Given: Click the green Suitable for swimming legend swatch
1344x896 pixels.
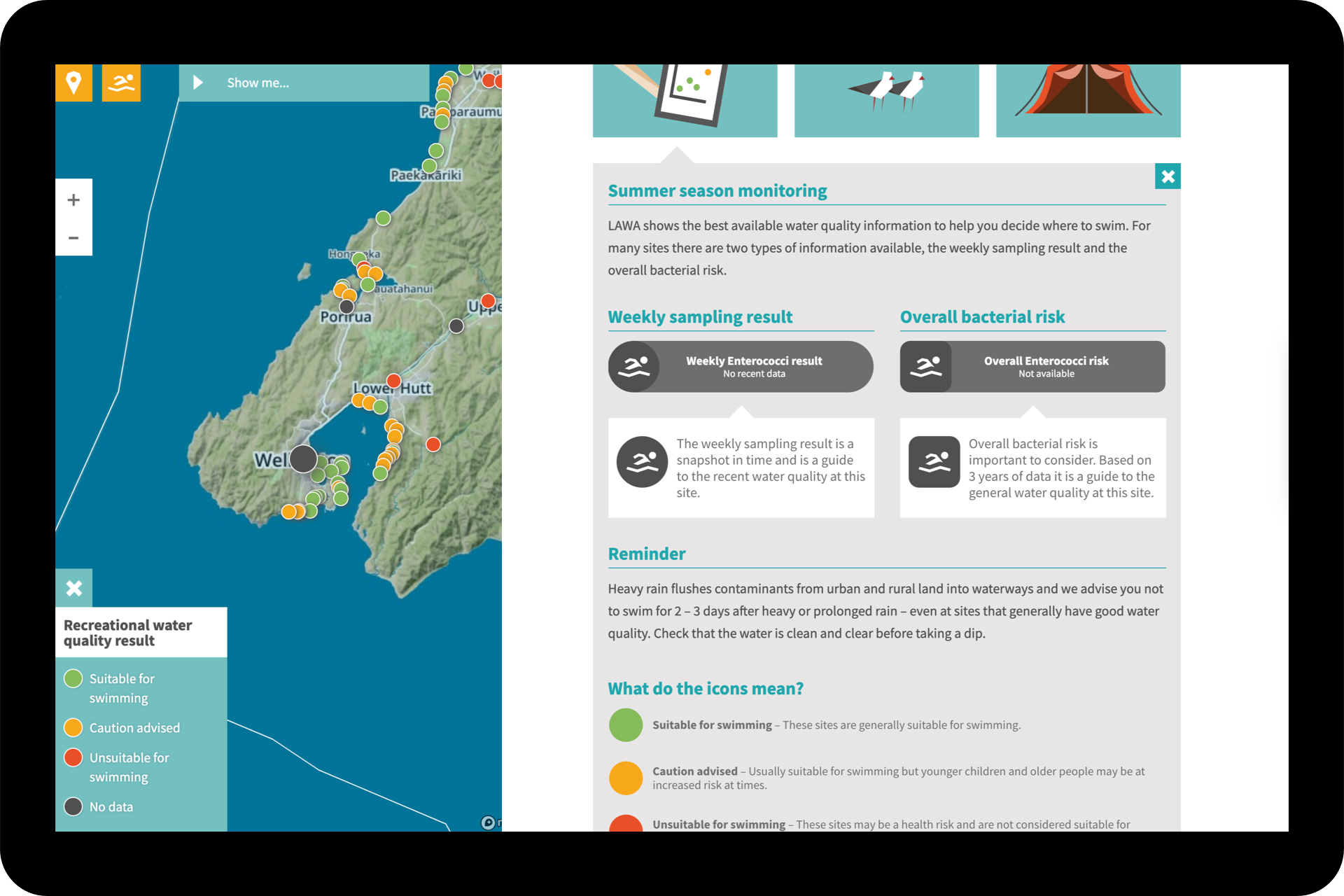Looking at the screenshot, I should click(x=73, y=678).
